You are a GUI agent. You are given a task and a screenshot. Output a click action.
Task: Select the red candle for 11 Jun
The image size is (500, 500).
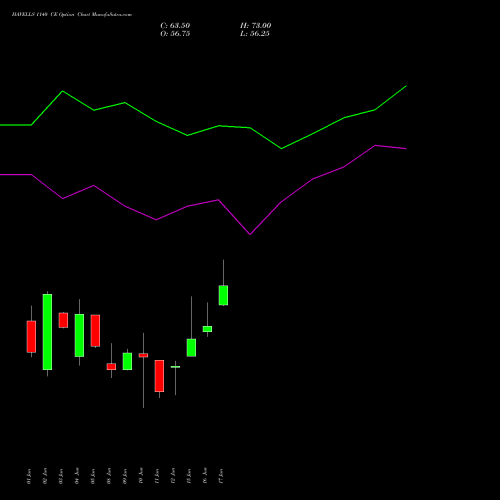159,376
